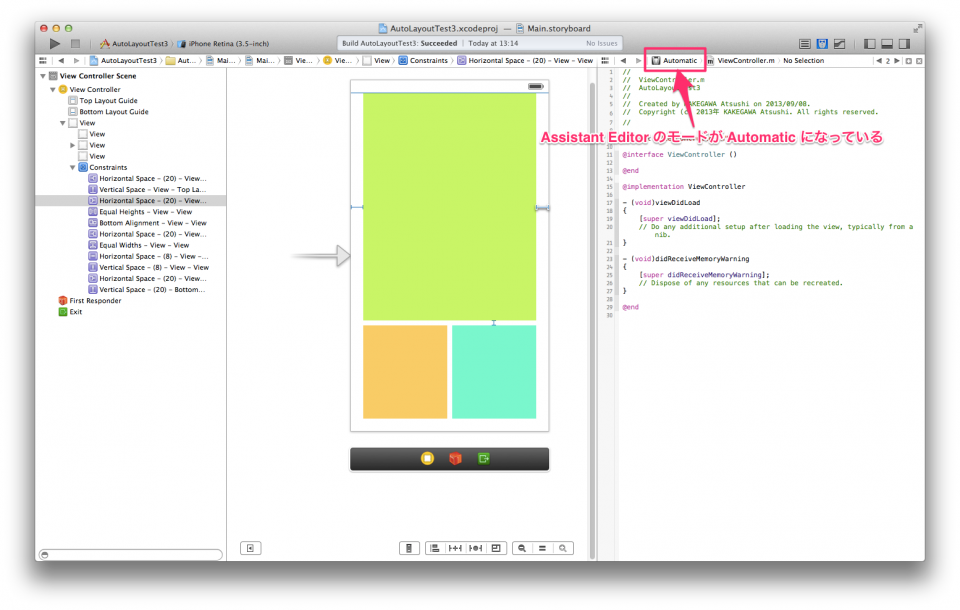Zoom out the storyboard canvas

click(x=521, y=548)
